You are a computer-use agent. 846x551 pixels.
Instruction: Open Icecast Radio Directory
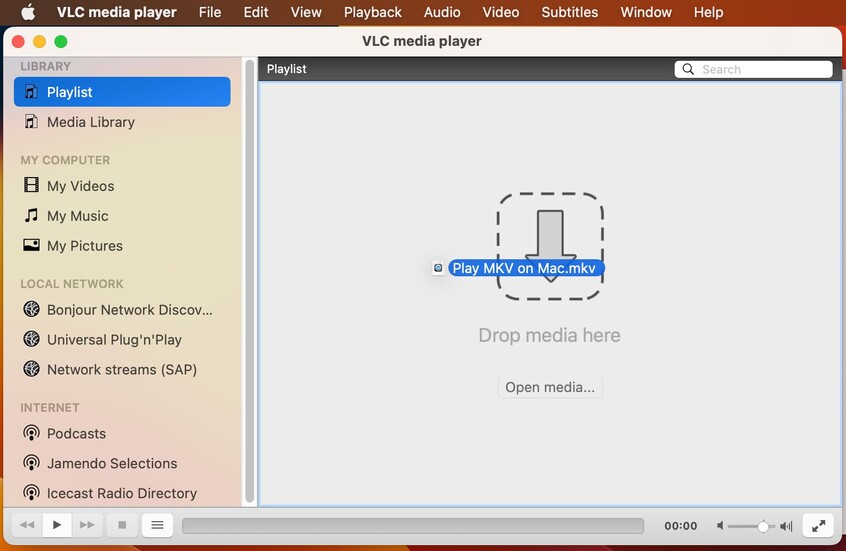coord(121,493)
